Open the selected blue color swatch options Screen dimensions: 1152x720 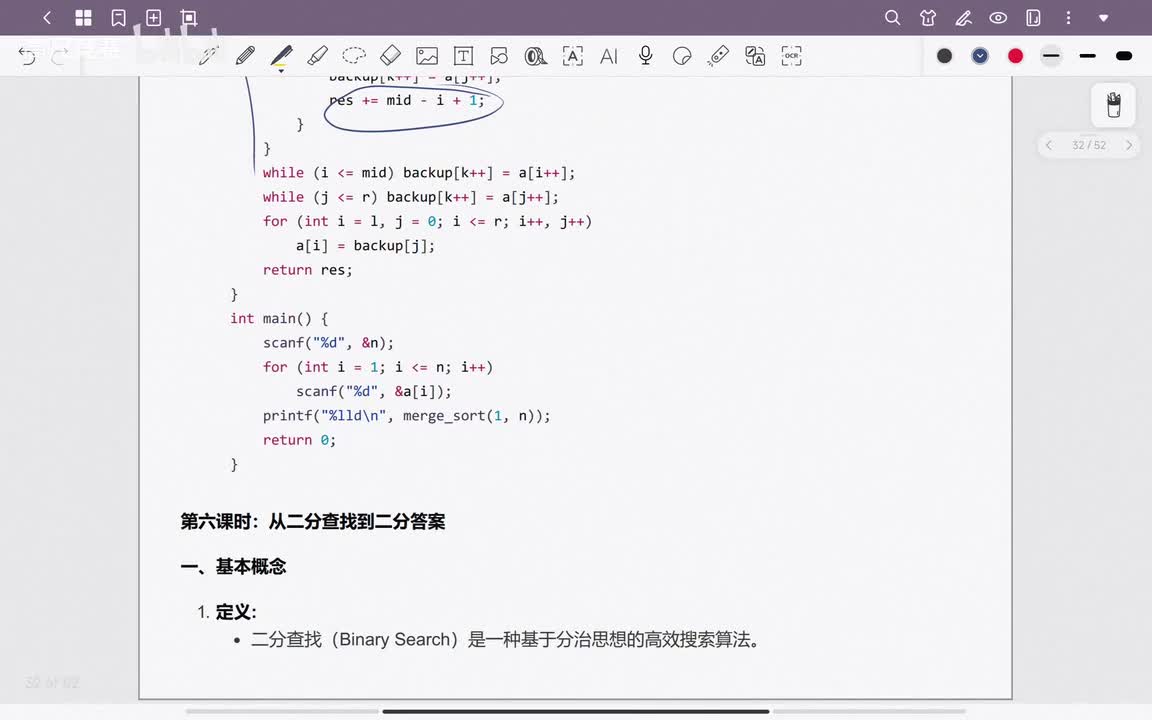pos(980,56)
